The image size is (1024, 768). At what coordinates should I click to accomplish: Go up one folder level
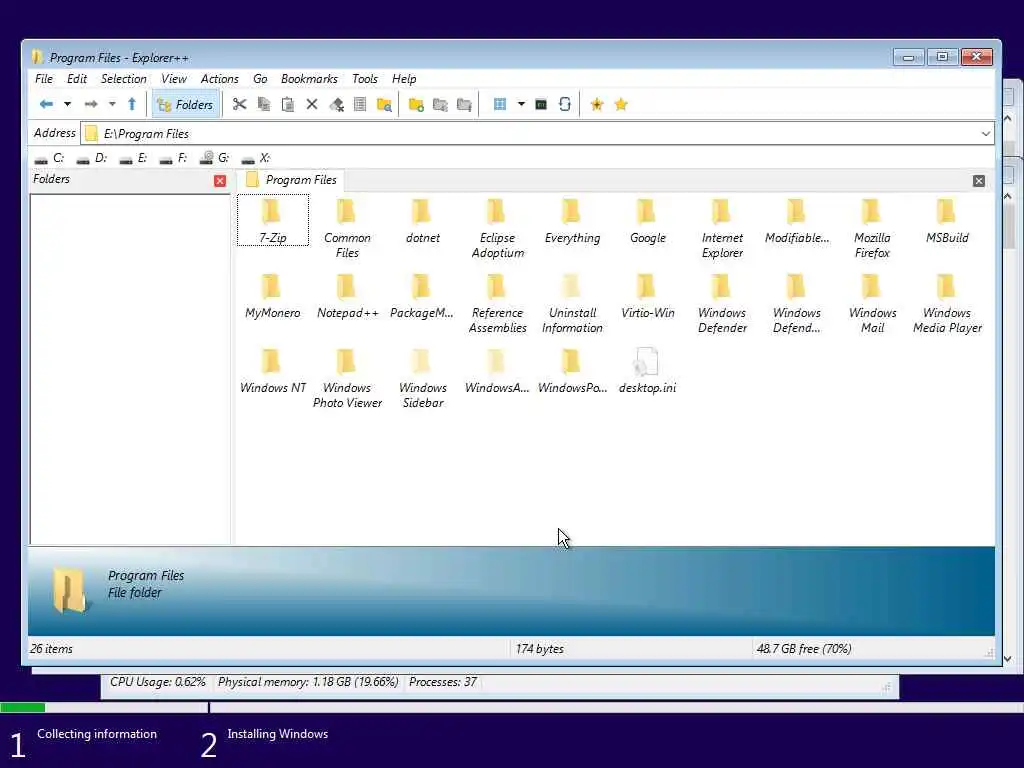click(132, 104)
